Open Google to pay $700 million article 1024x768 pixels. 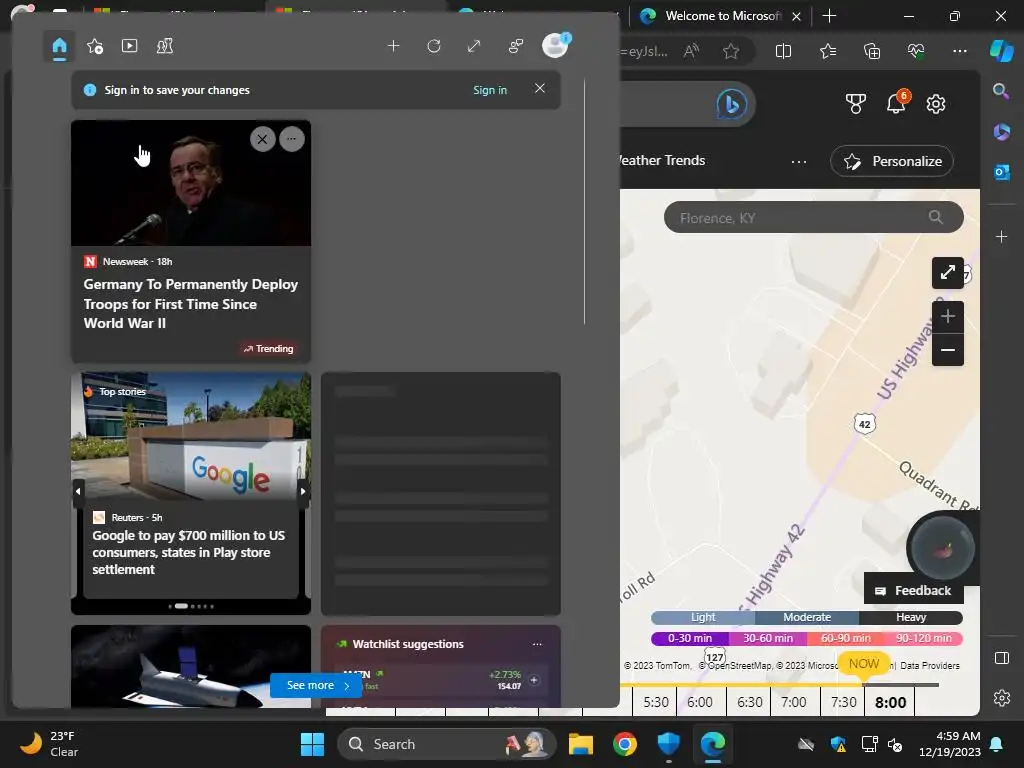point(188,552)
